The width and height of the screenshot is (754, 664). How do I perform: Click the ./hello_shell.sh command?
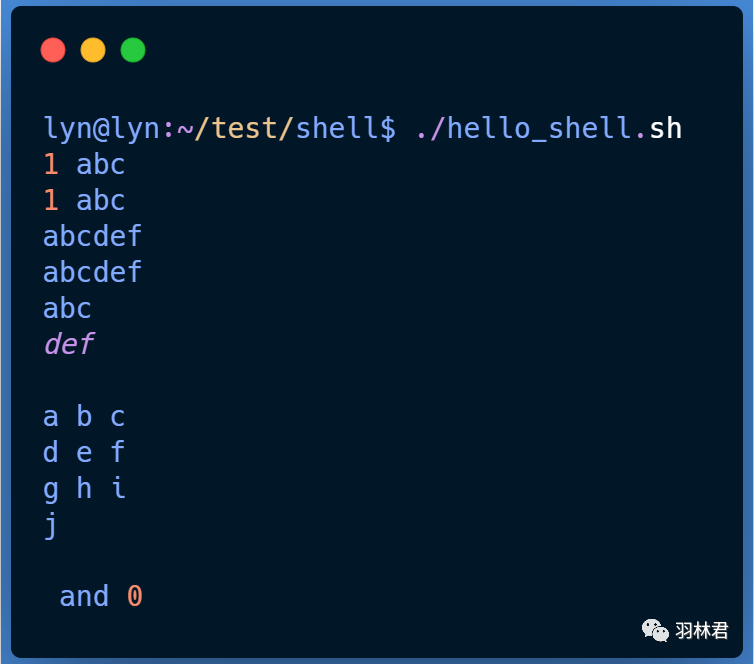tap(549, 128)
